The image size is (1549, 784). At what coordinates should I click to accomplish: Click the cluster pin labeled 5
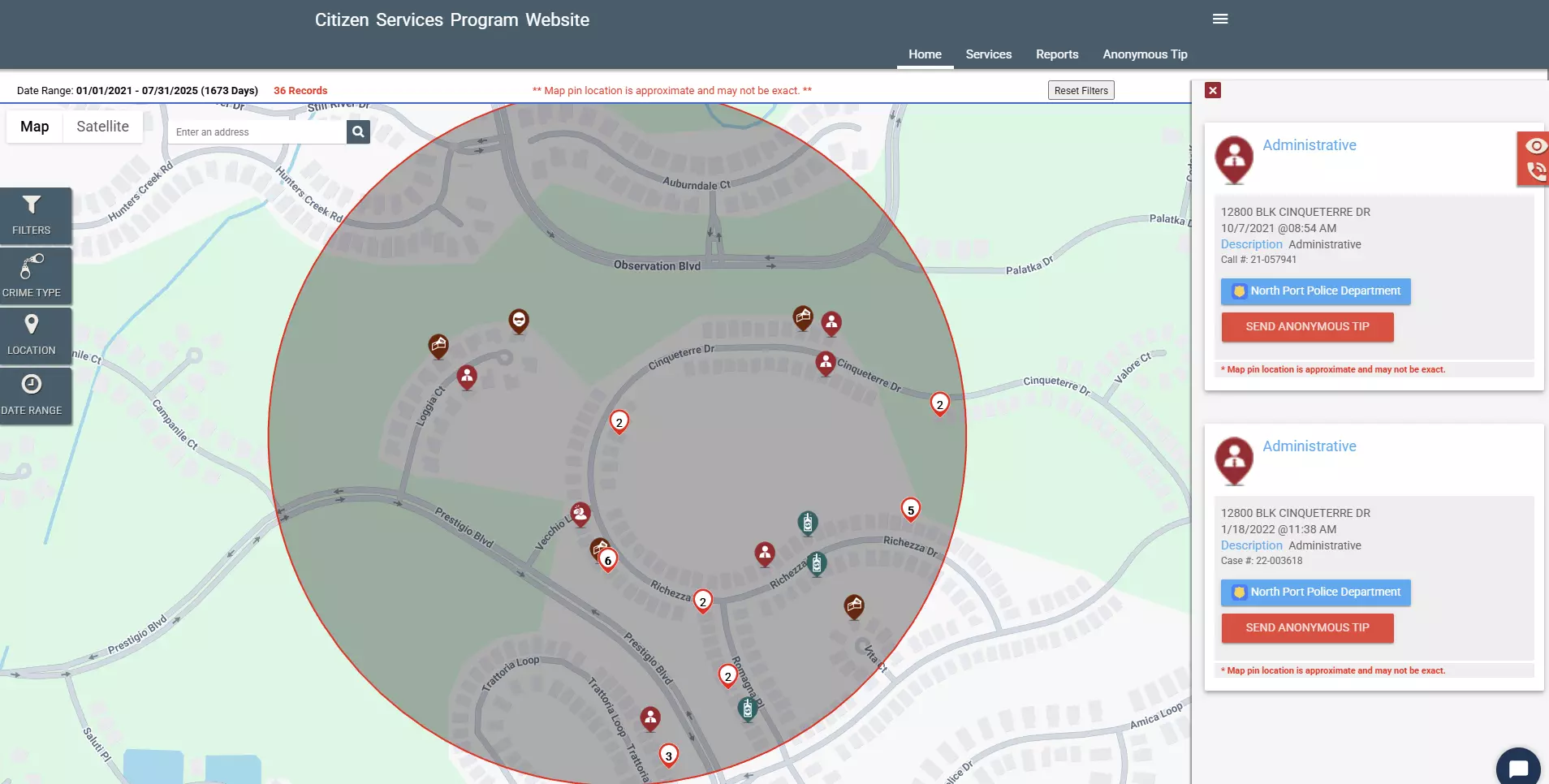coord(911,510)
